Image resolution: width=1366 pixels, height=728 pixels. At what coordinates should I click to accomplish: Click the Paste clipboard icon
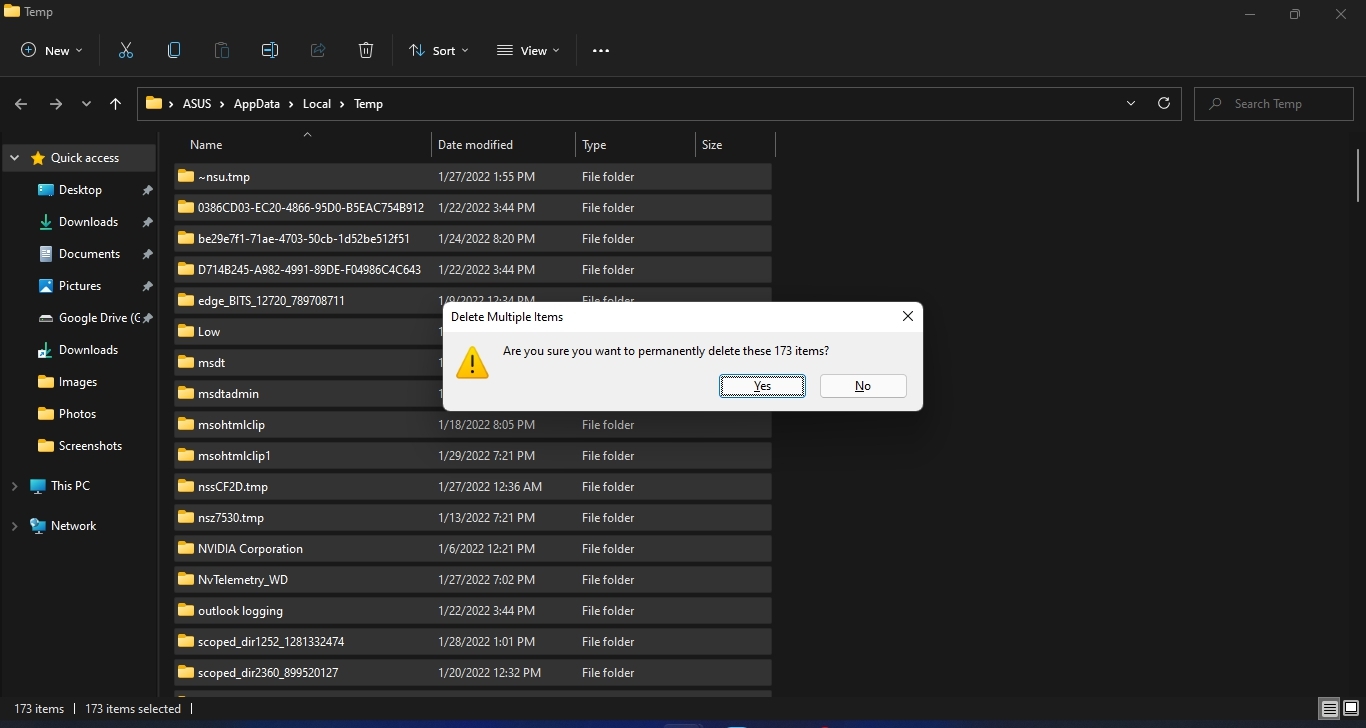(x=222, y=50)
